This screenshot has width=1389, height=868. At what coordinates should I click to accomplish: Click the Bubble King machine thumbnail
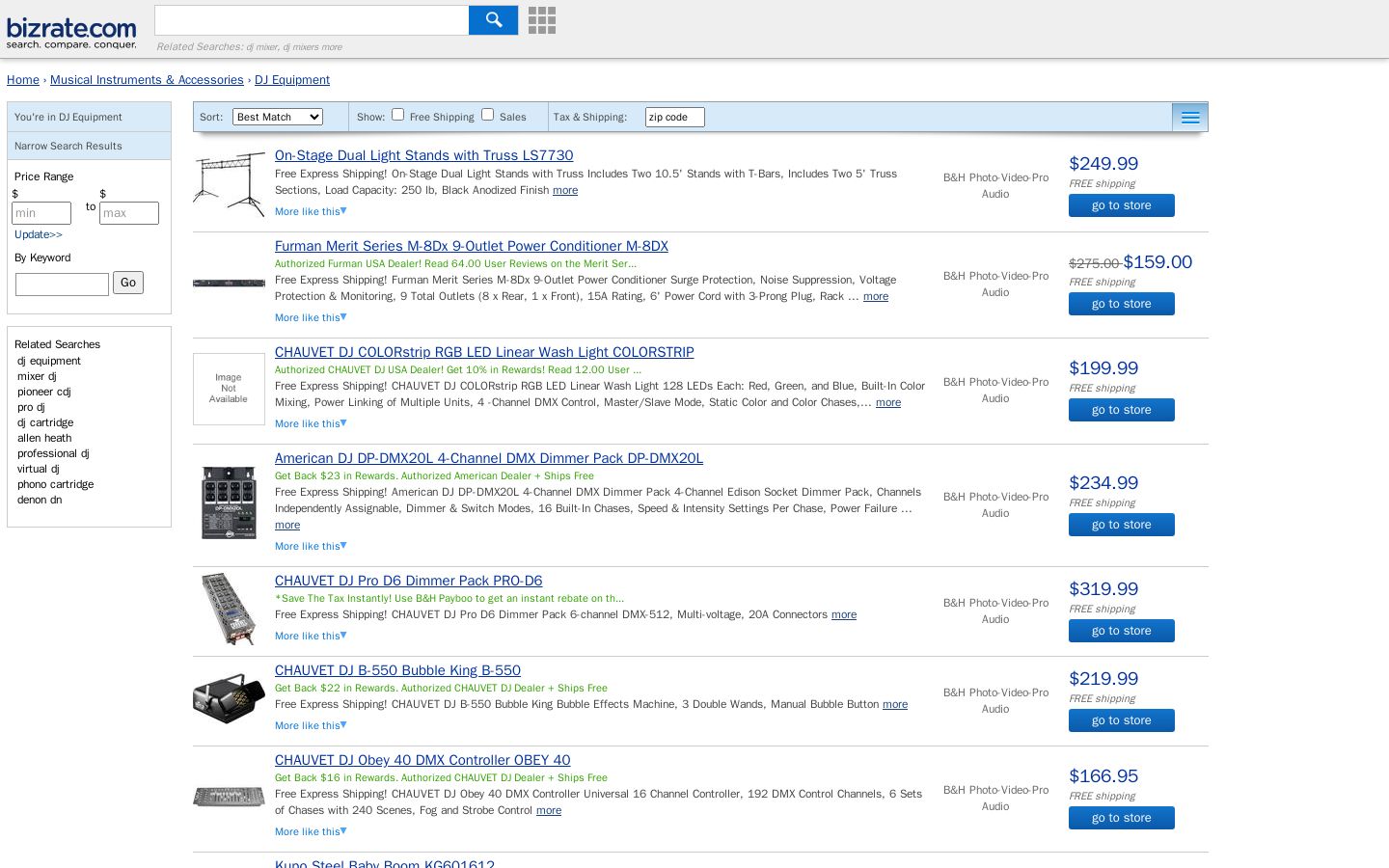[x=229, y=698]
